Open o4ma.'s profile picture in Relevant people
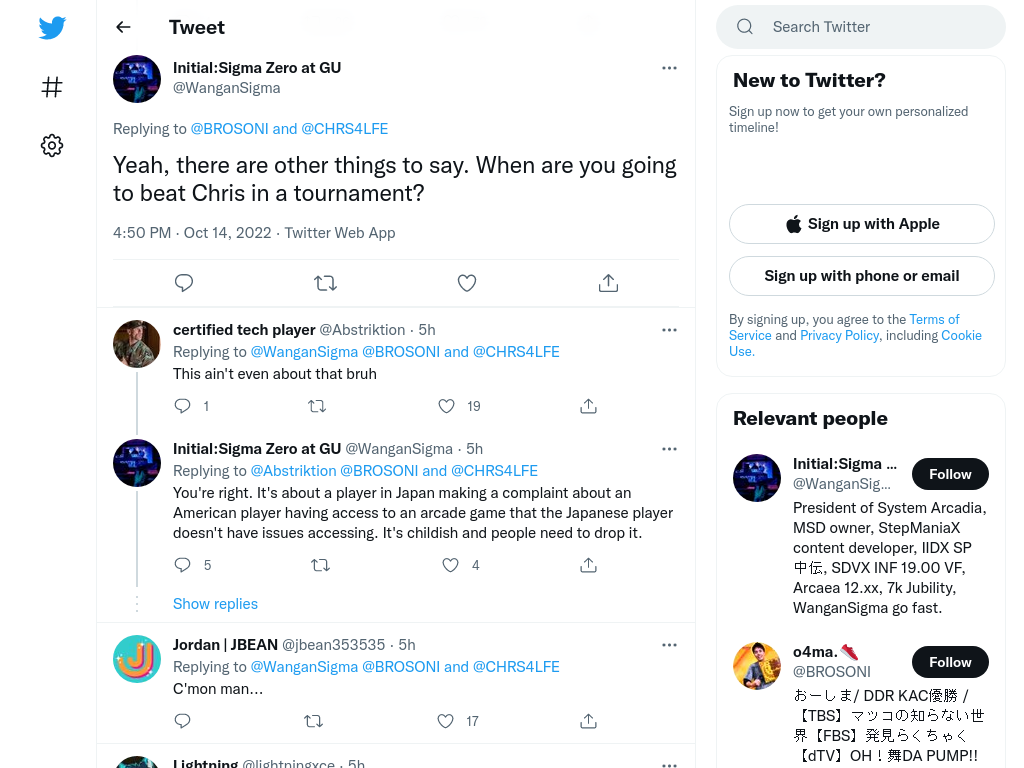This screenshot has height=768, width=1024. coord(757,666)
